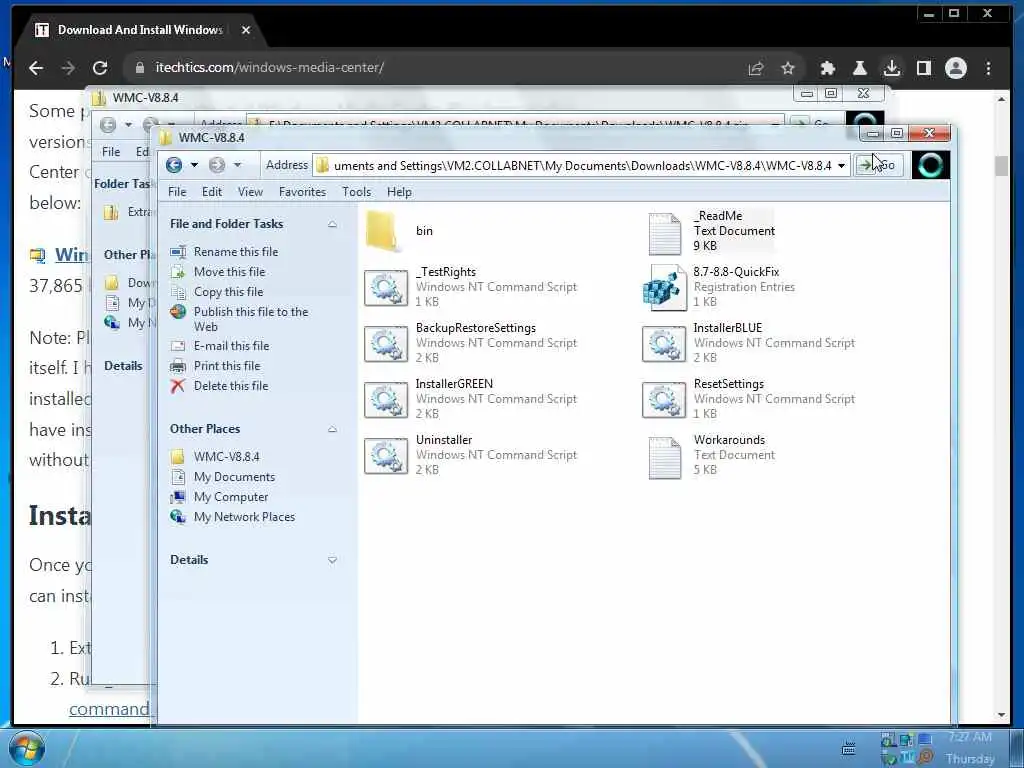Click Publish this file to the Web
The width and height of the screenshot is (1024, 768).
[x=251, y=319]
